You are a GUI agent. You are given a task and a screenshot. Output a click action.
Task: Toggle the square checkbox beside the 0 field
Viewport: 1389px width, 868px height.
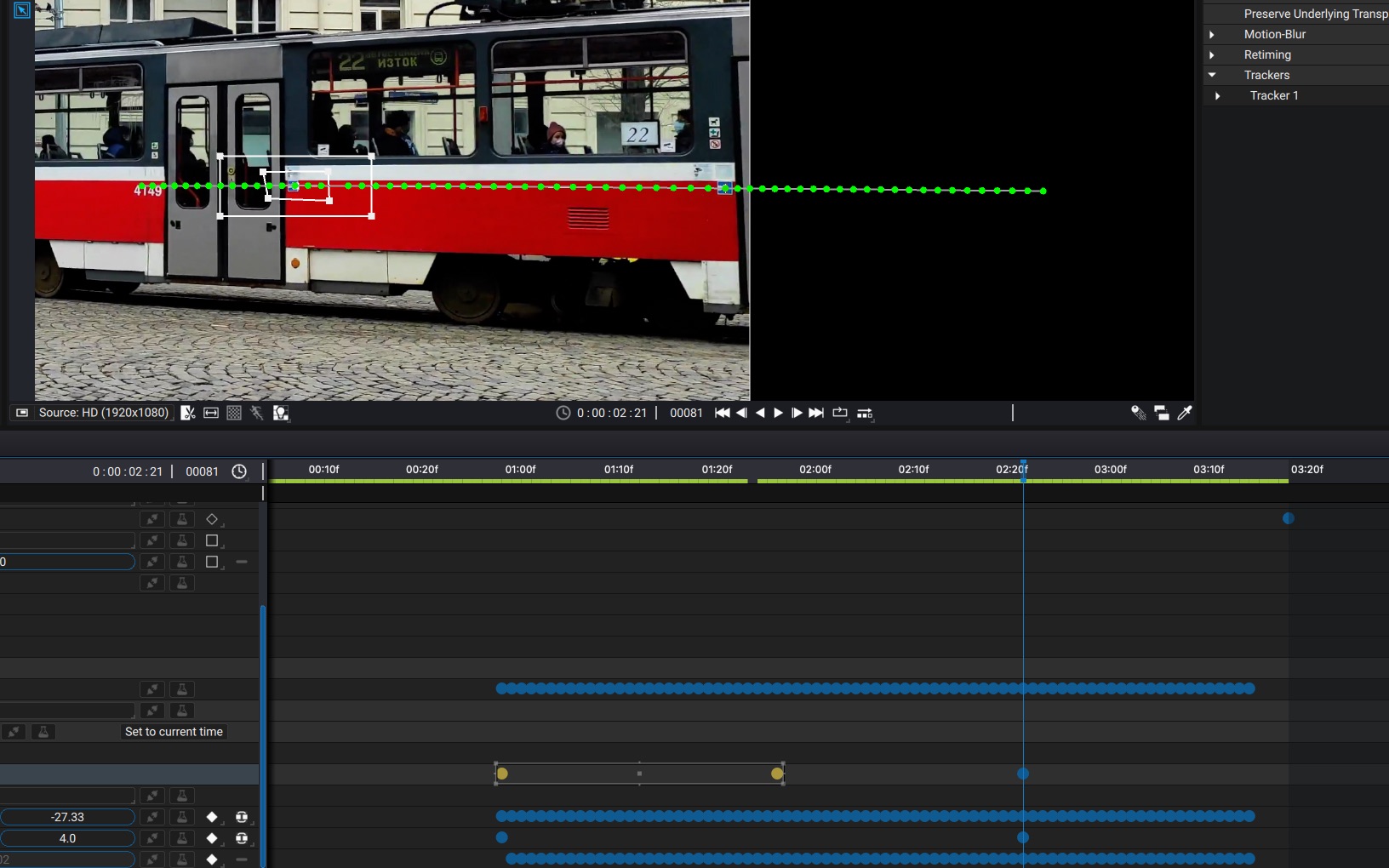click(212, 562)
